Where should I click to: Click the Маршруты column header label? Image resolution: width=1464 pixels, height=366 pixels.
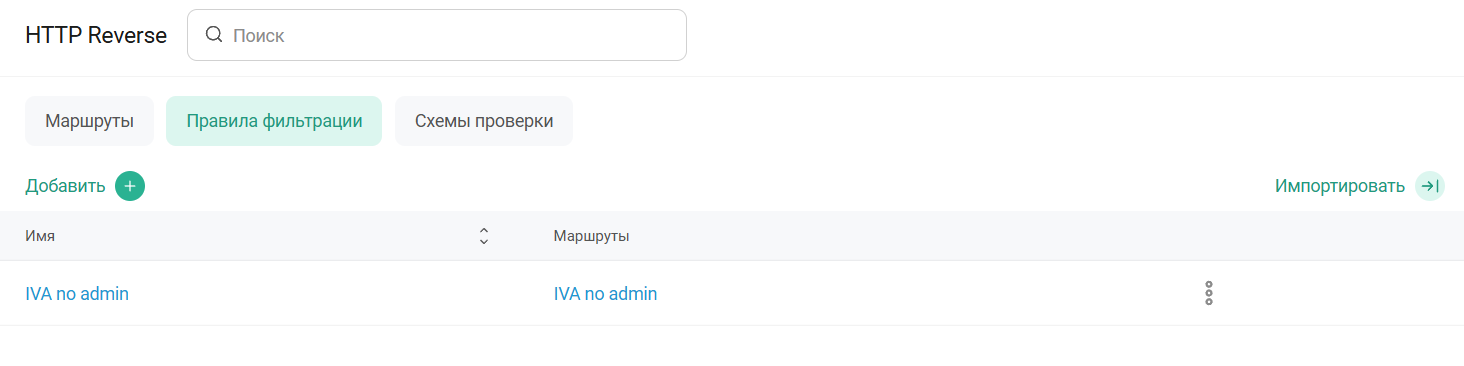591,236
